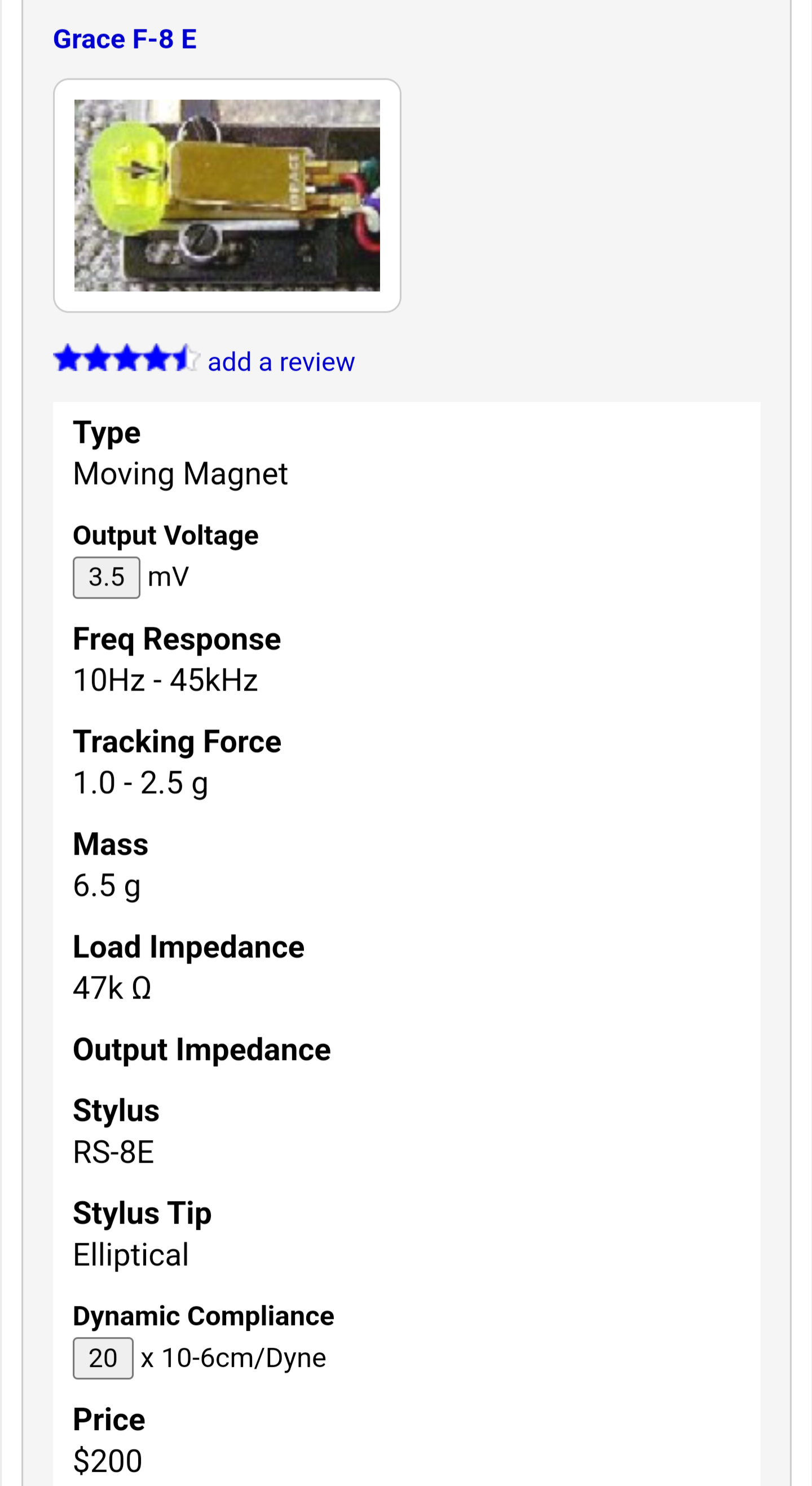This screenshot has height=1486, width=812.
Task: Open the add a review link
Action: click(281, 362)
